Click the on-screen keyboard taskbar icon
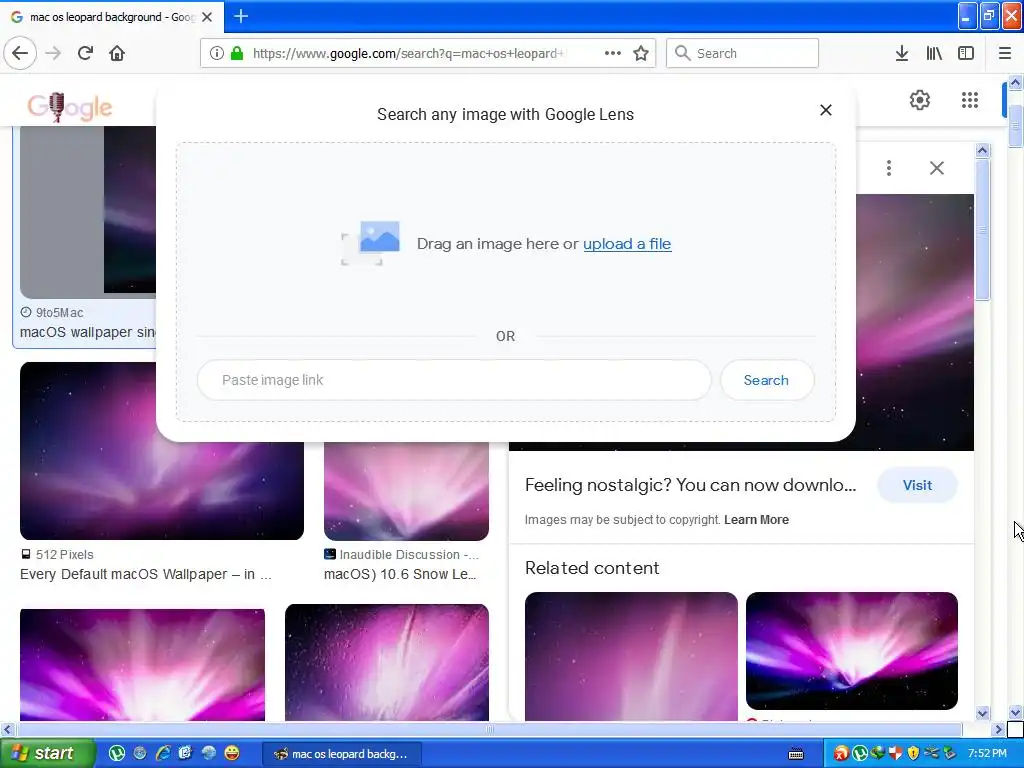 [x=796, y=754]
